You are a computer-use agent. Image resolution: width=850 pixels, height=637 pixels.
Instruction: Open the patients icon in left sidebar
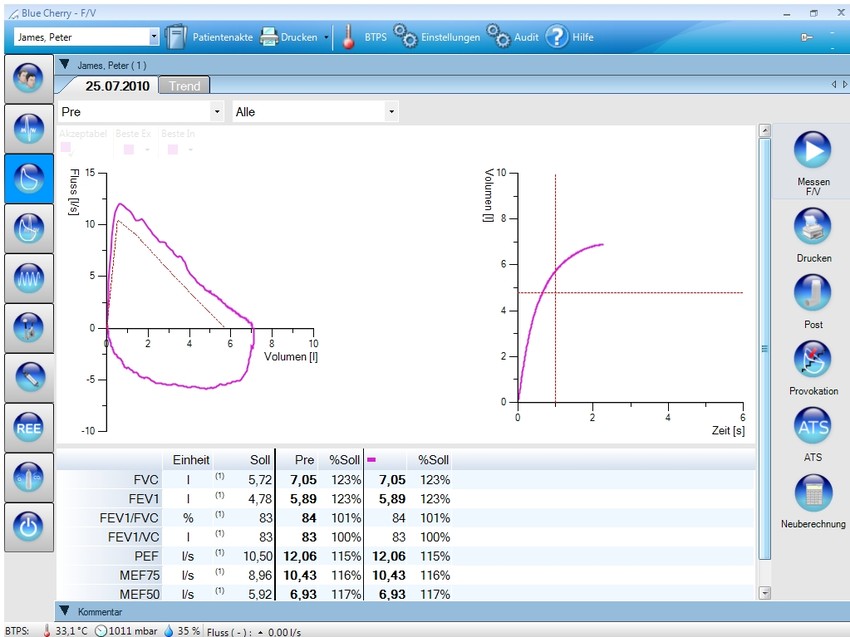28,78
